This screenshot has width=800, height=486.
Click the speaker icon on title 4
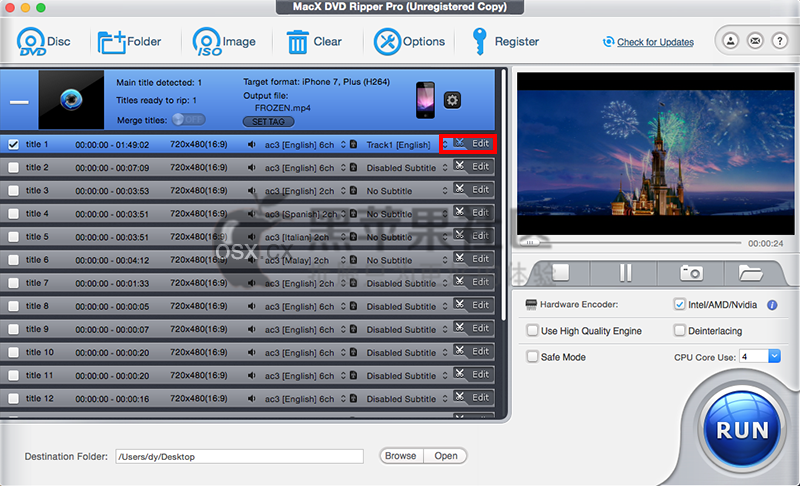[x=252, y=214]
